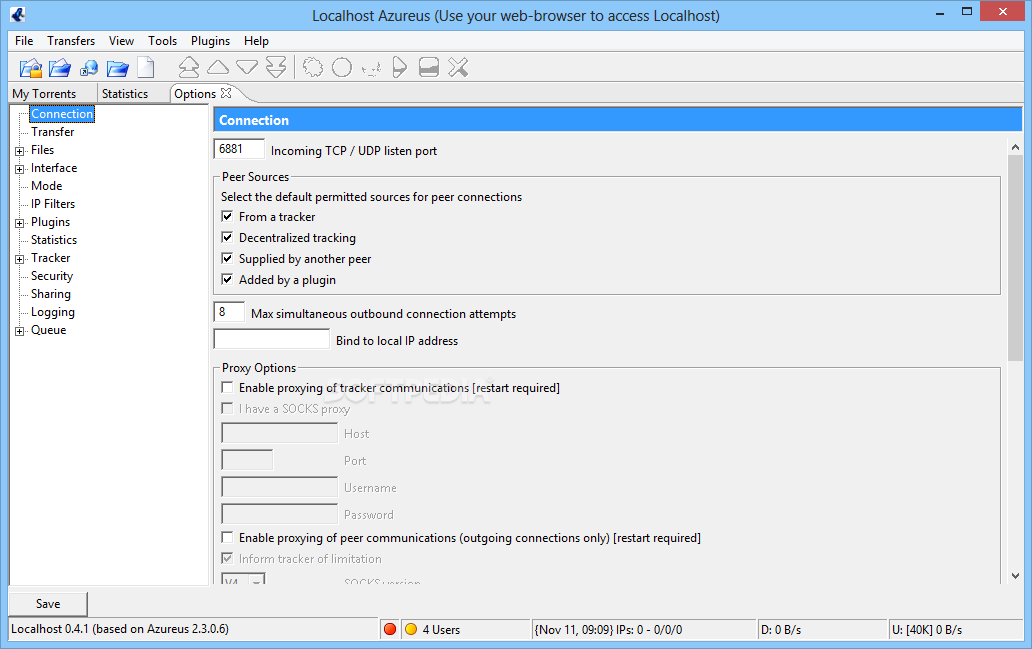Screen dimensions: 1032x649
Task: Click the Azureus title bar logo
Action: coord(18,14)
